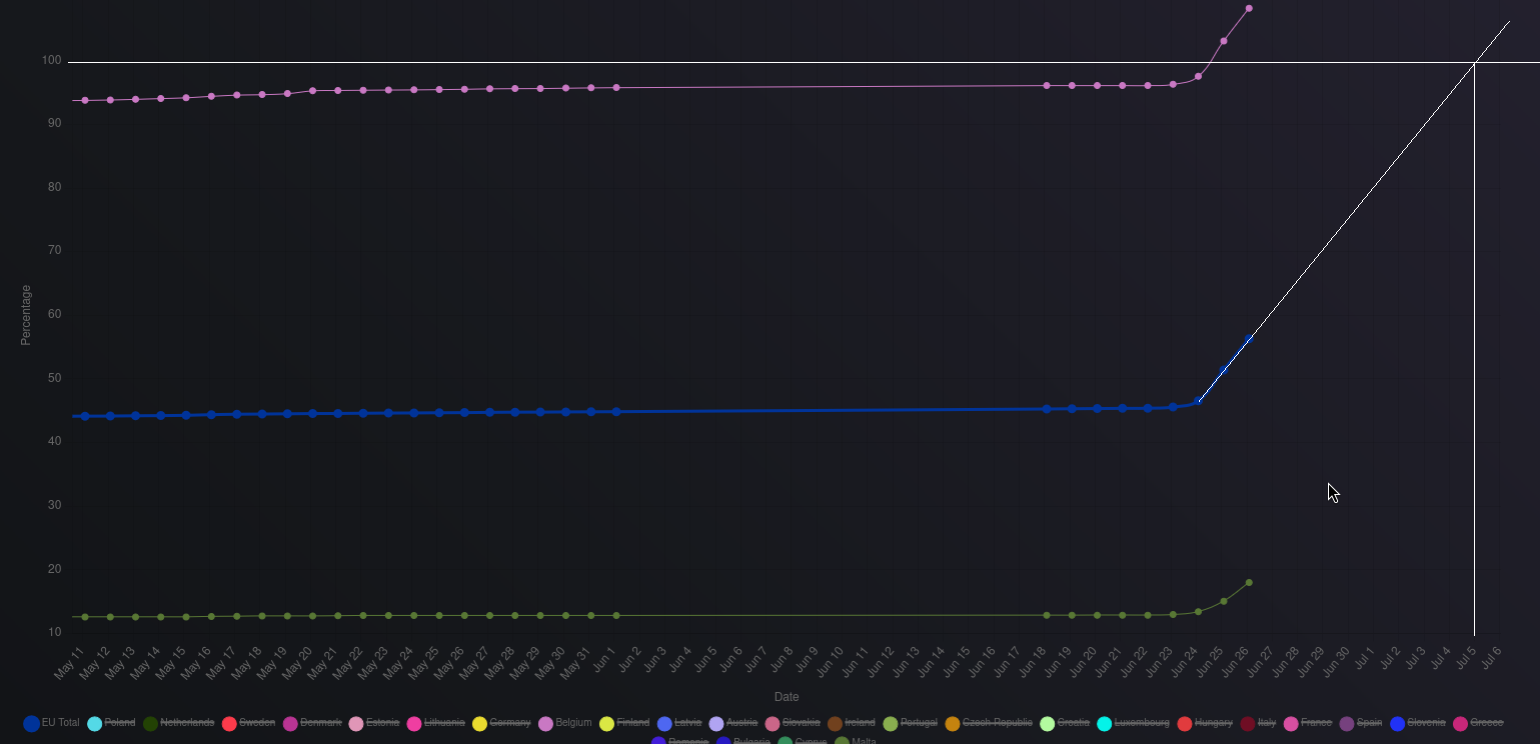Click the 'Jul 6' date axis label

tap(1489, 659)
